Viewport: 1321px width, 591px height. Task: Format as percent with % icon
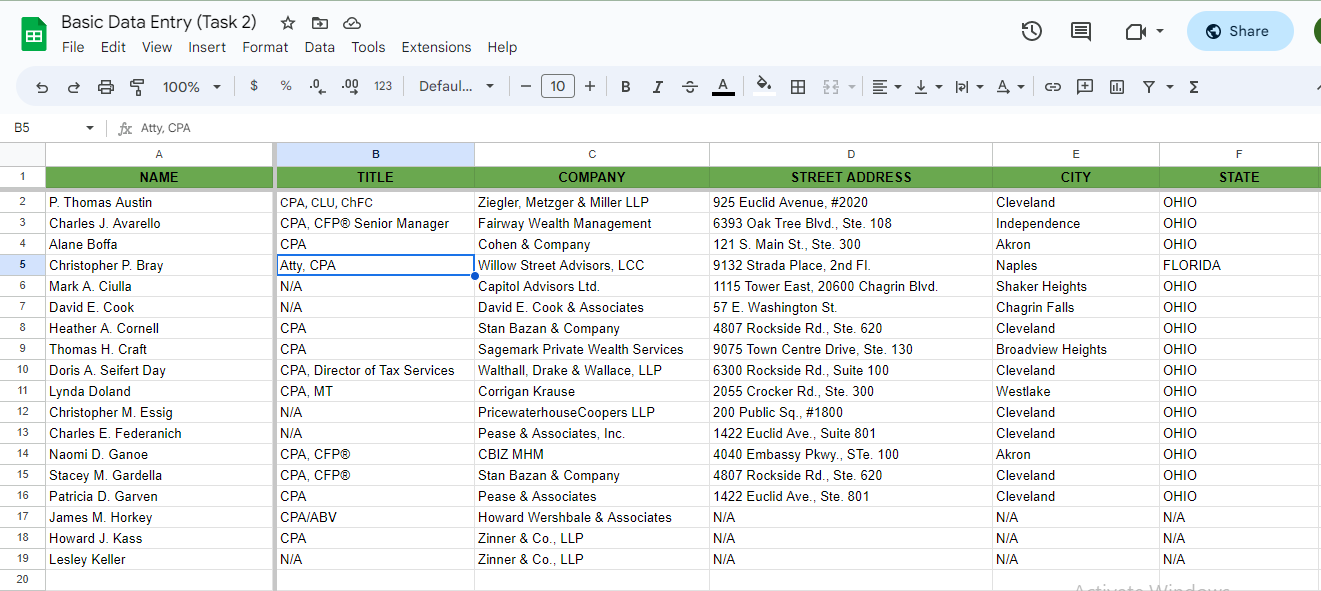(x=286, y=86)
